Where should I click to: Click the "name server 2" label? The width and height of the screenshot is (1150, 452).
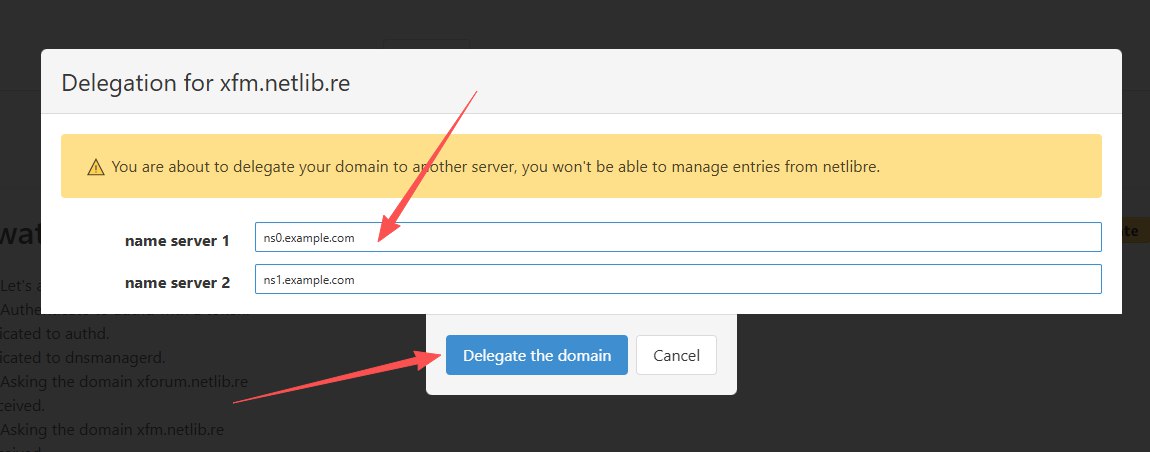coord(177,283)
